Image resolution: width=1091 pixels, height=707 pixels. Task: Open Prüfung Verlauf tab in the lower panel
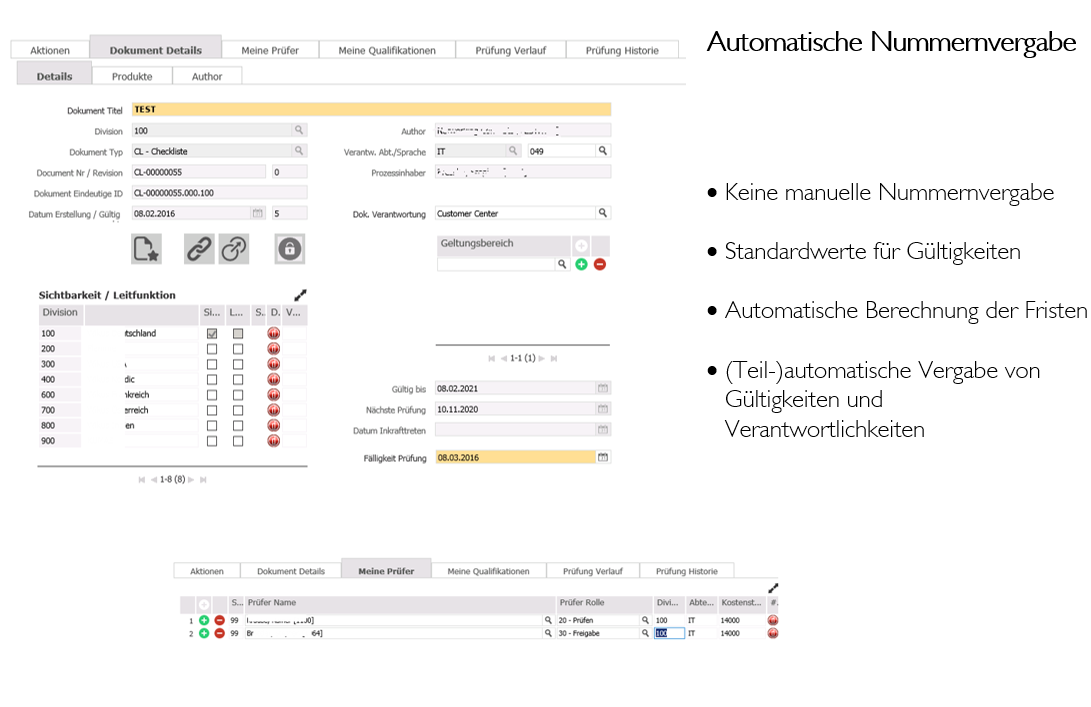pyautogui.click(x=593, y=571)
